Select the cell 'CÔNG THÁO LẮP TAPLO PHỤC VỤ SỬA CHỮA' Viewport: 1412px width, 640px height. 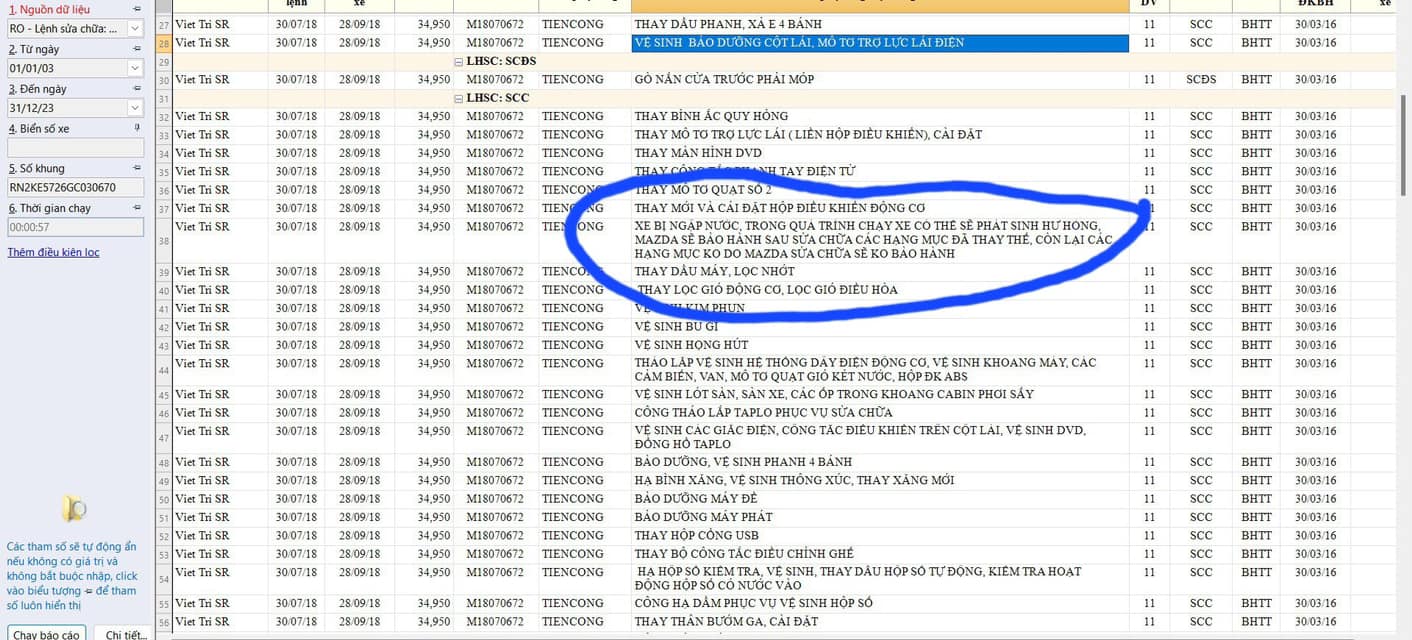click(x=880, y=412)
